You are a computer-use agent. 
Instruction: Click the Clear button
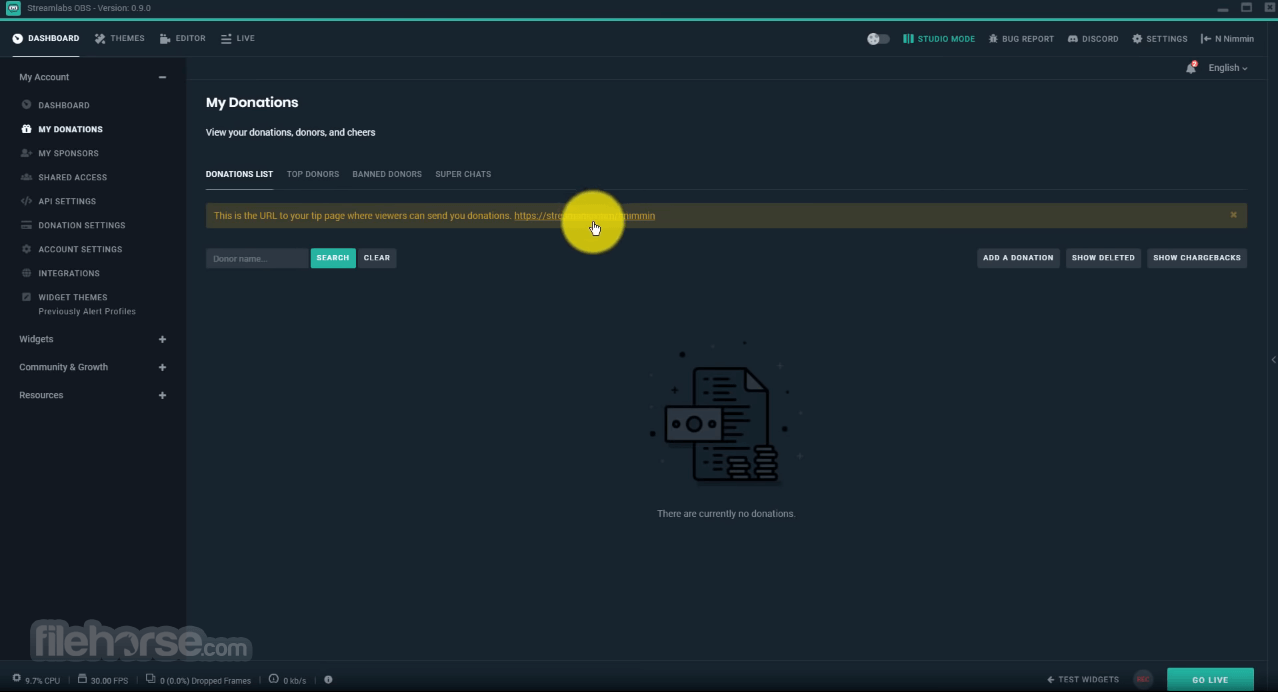(x=377, y=258)
